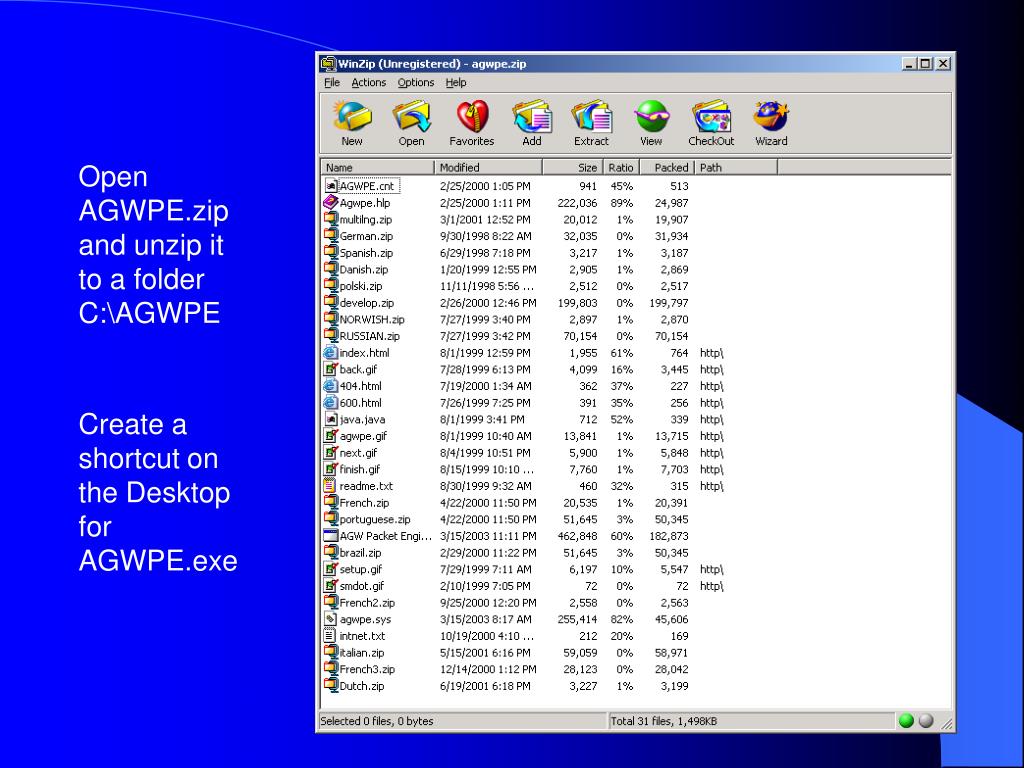Screen dimensions: 1024x768
Task: Click the 'Selected 0 files, 0 bytes' status text
Action: [377, 721]
